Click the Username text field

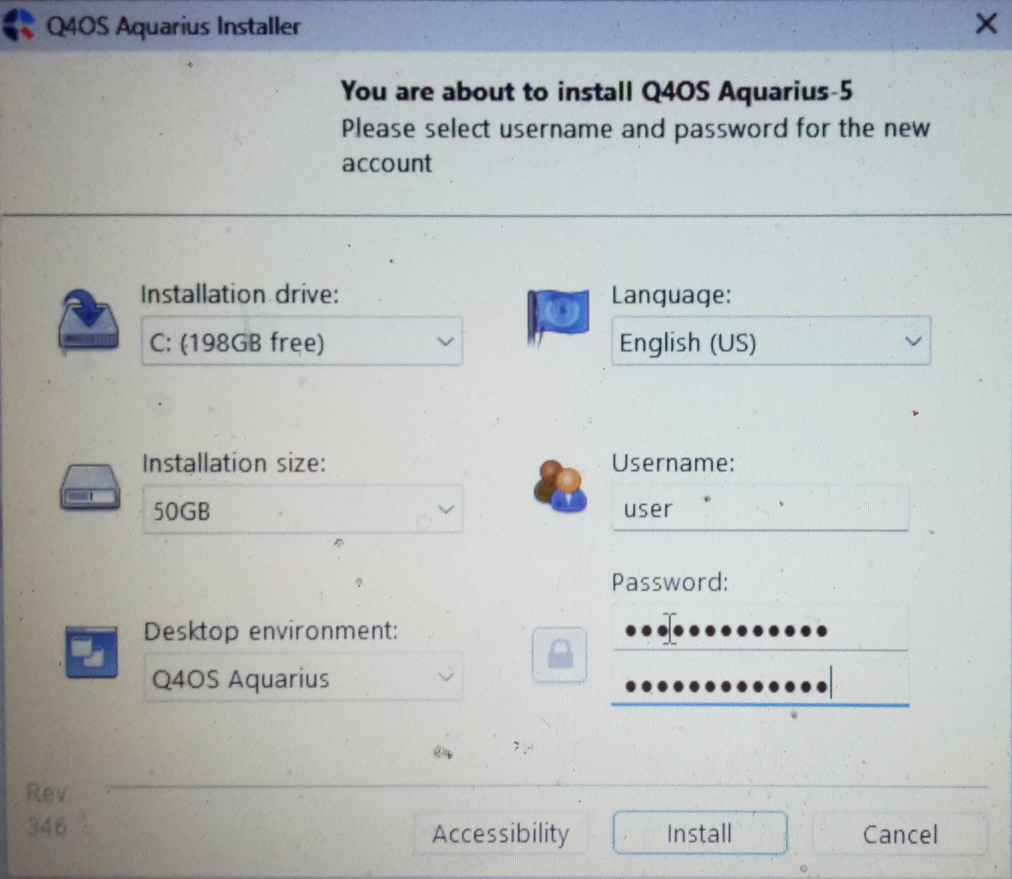click(760, 509)
